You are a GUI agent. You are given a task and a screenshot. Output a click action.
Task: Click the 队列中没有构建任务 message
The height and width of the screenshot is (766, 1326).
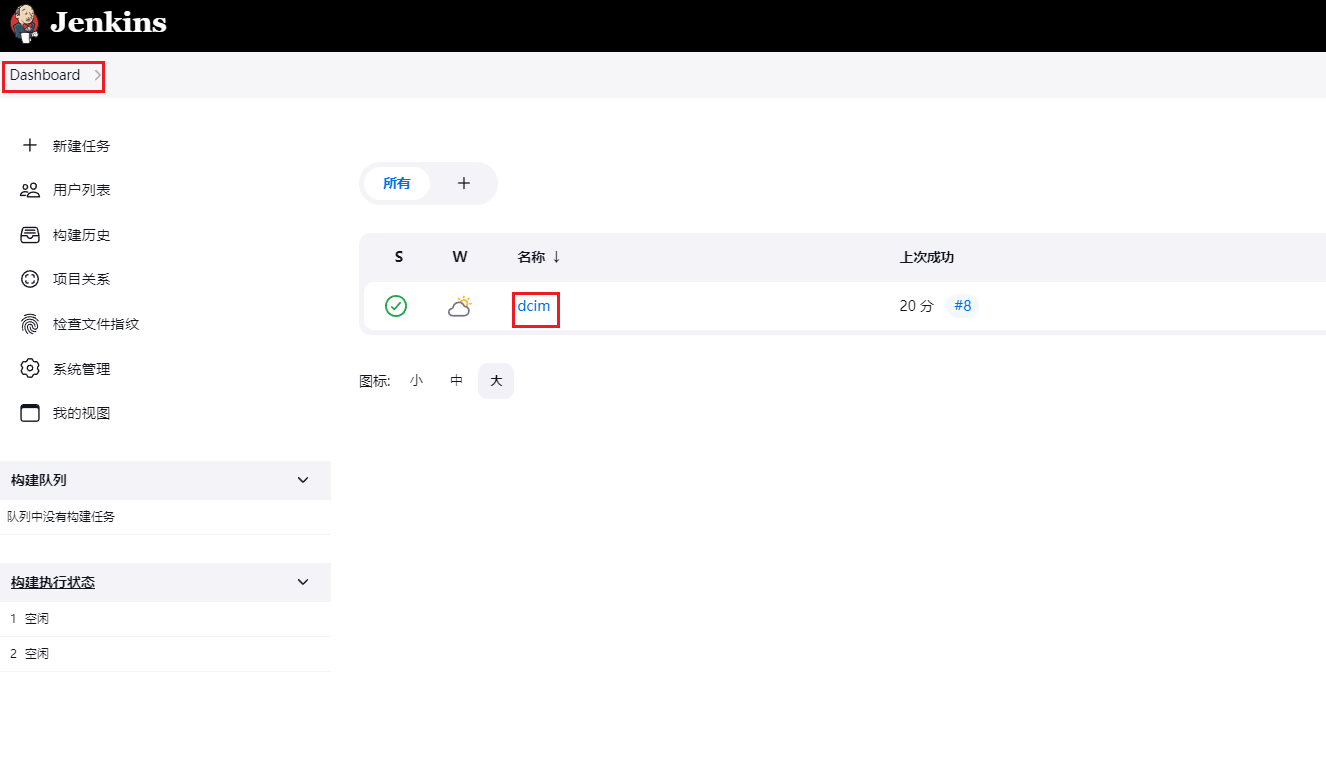click(x=61, y=517)
